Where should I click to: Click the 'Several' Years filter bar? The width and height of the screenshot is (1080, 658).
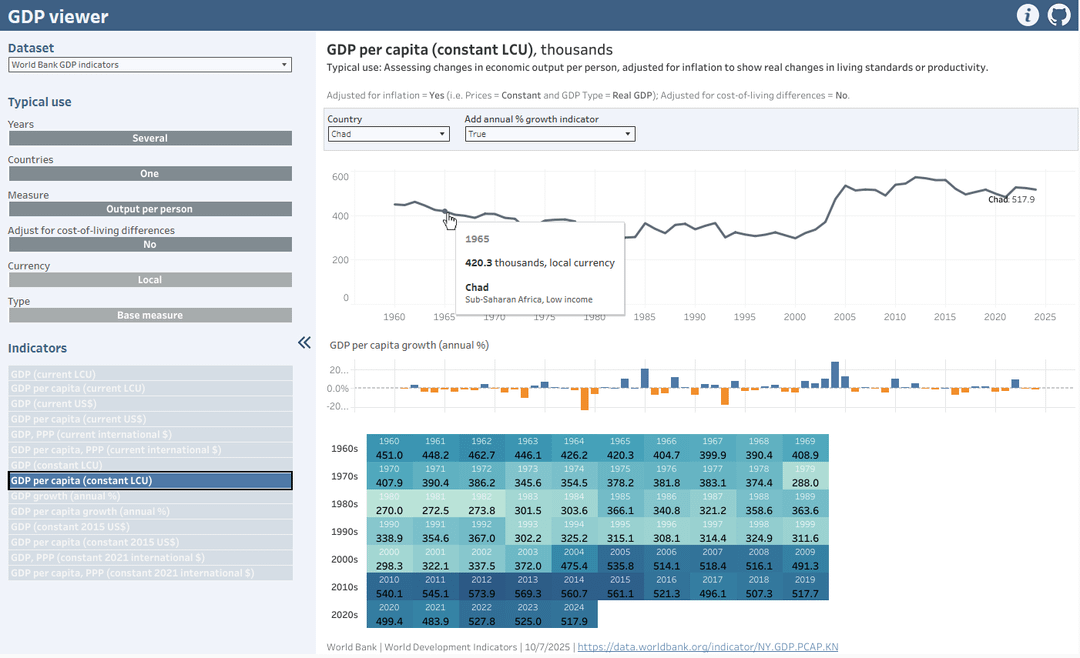(150, 139)
